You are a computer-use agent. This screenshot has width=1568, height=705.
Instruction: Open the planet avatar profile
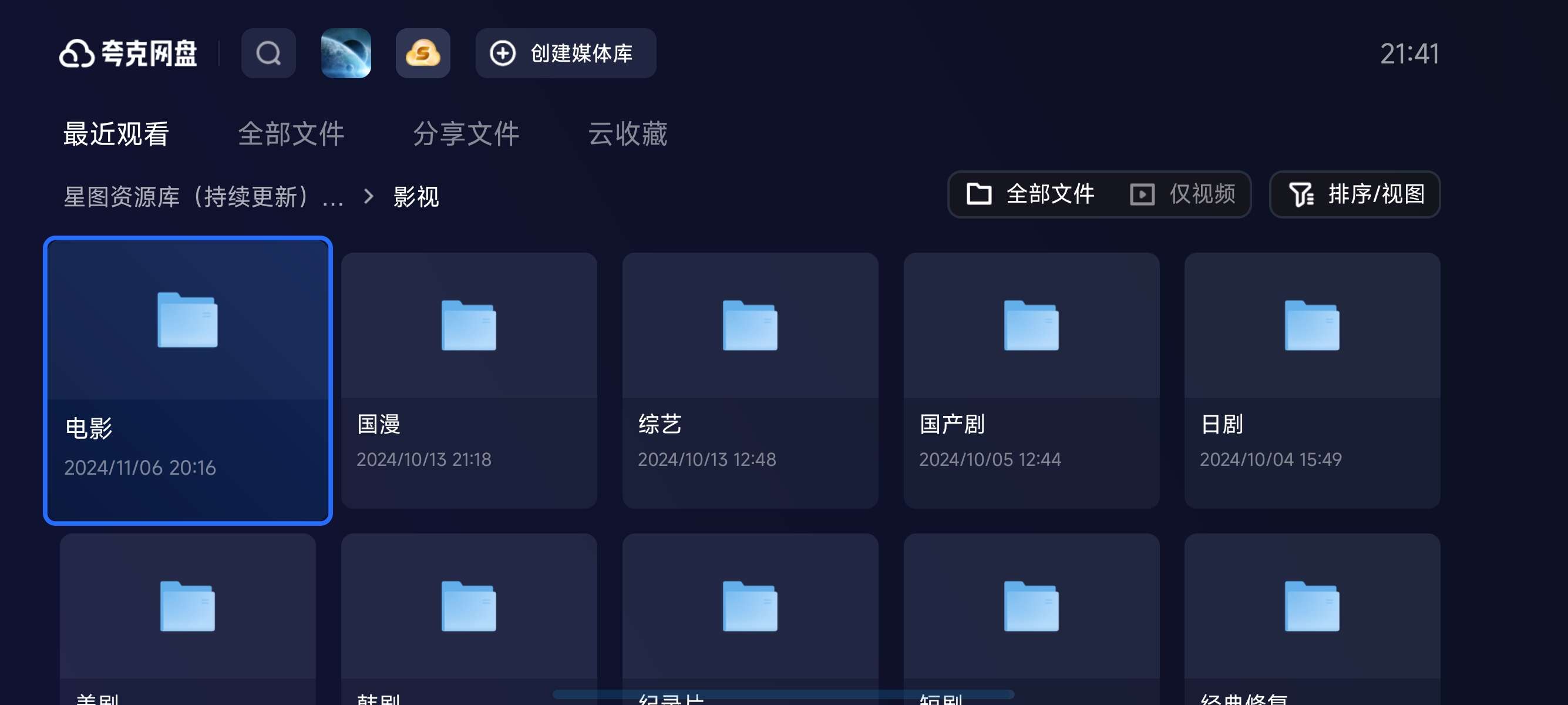coord(346,53)
